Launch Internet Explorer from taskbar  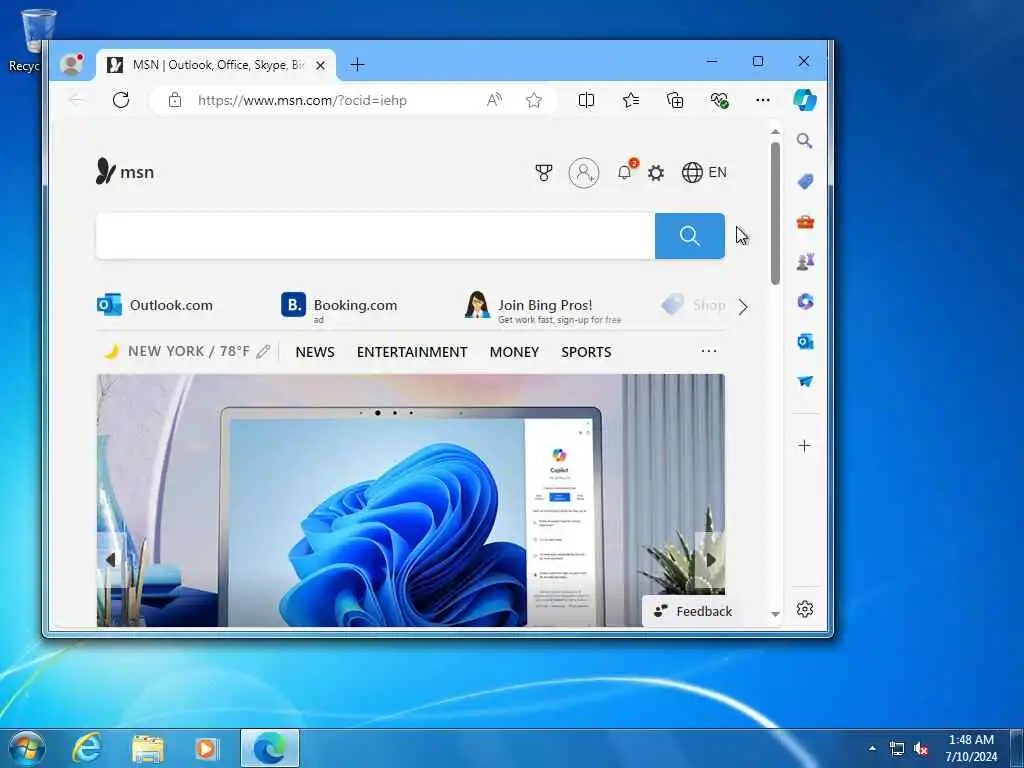click(87, 748)
